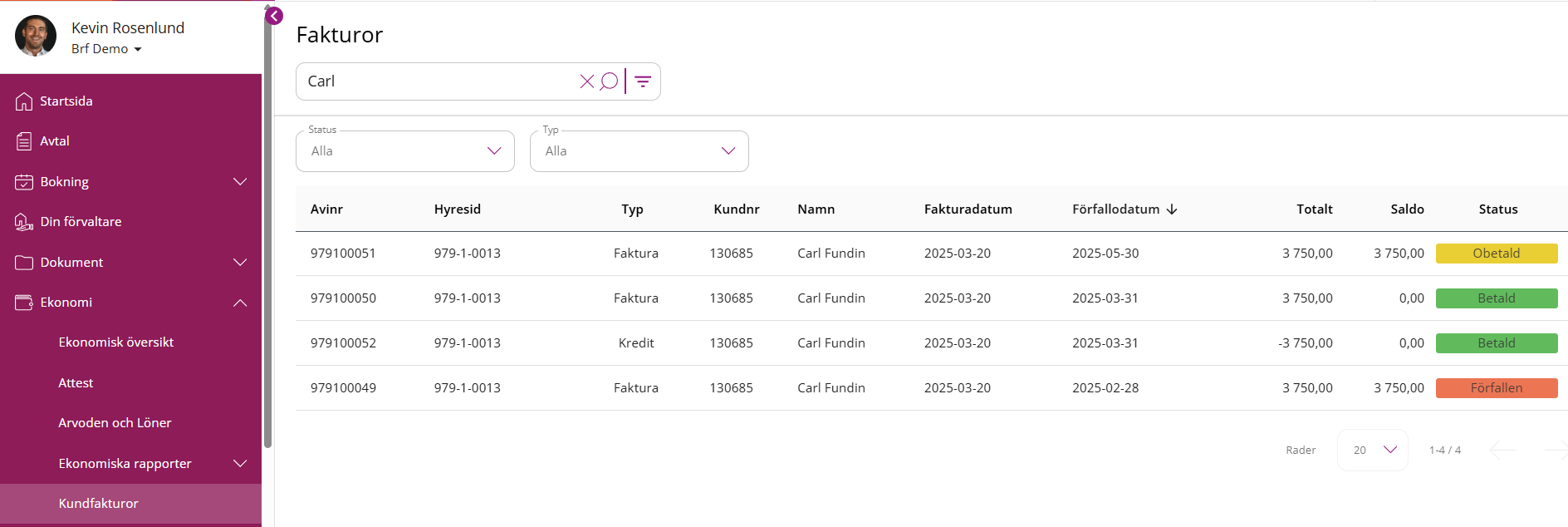Go to Arvoden och Löner

[x=115, y=423]
